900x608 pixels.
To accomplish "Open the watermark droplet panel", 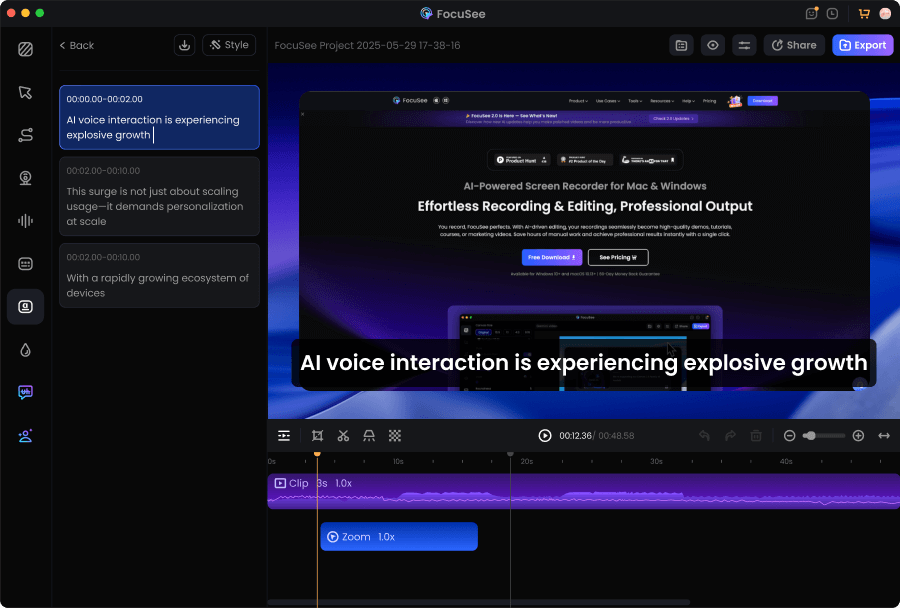I will (x=25, y=350).
